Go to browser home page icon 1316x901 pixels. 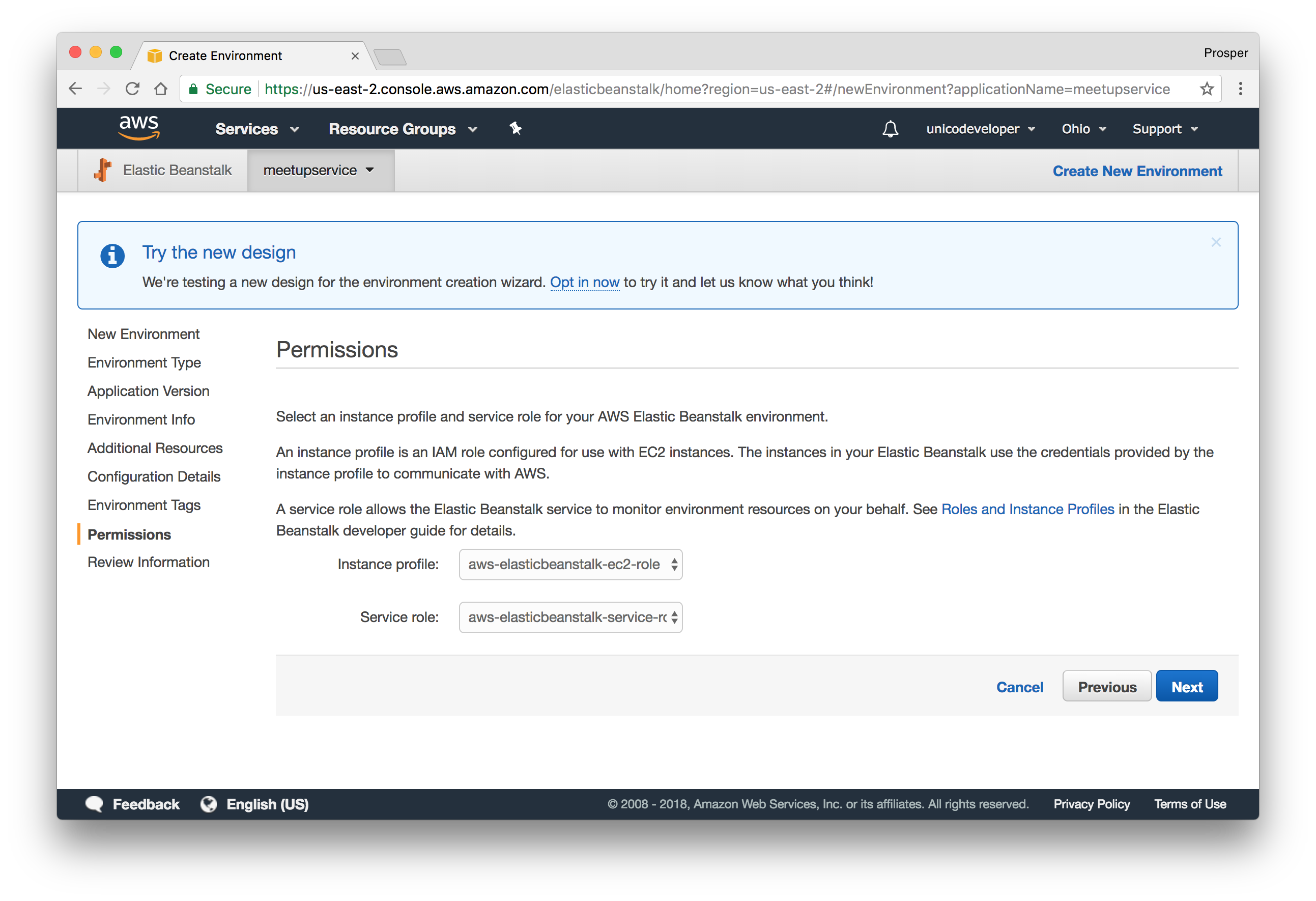[x=161, y=89]
